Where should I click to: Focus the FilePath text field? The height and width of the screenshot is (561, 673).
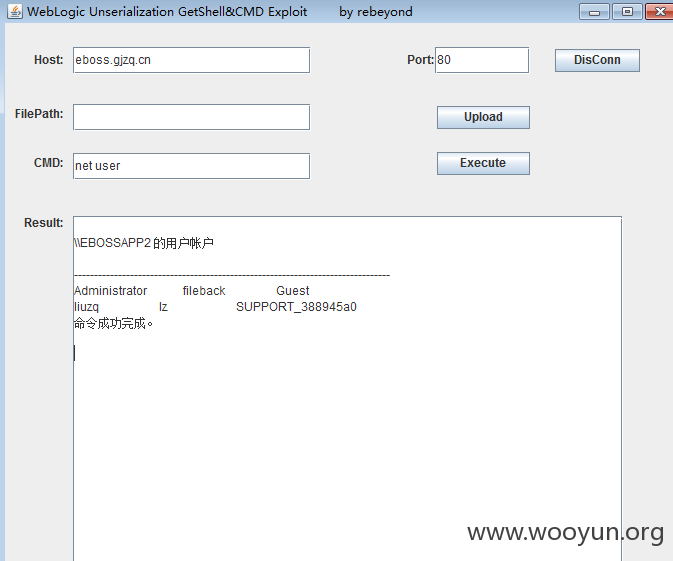click(191, 117)
